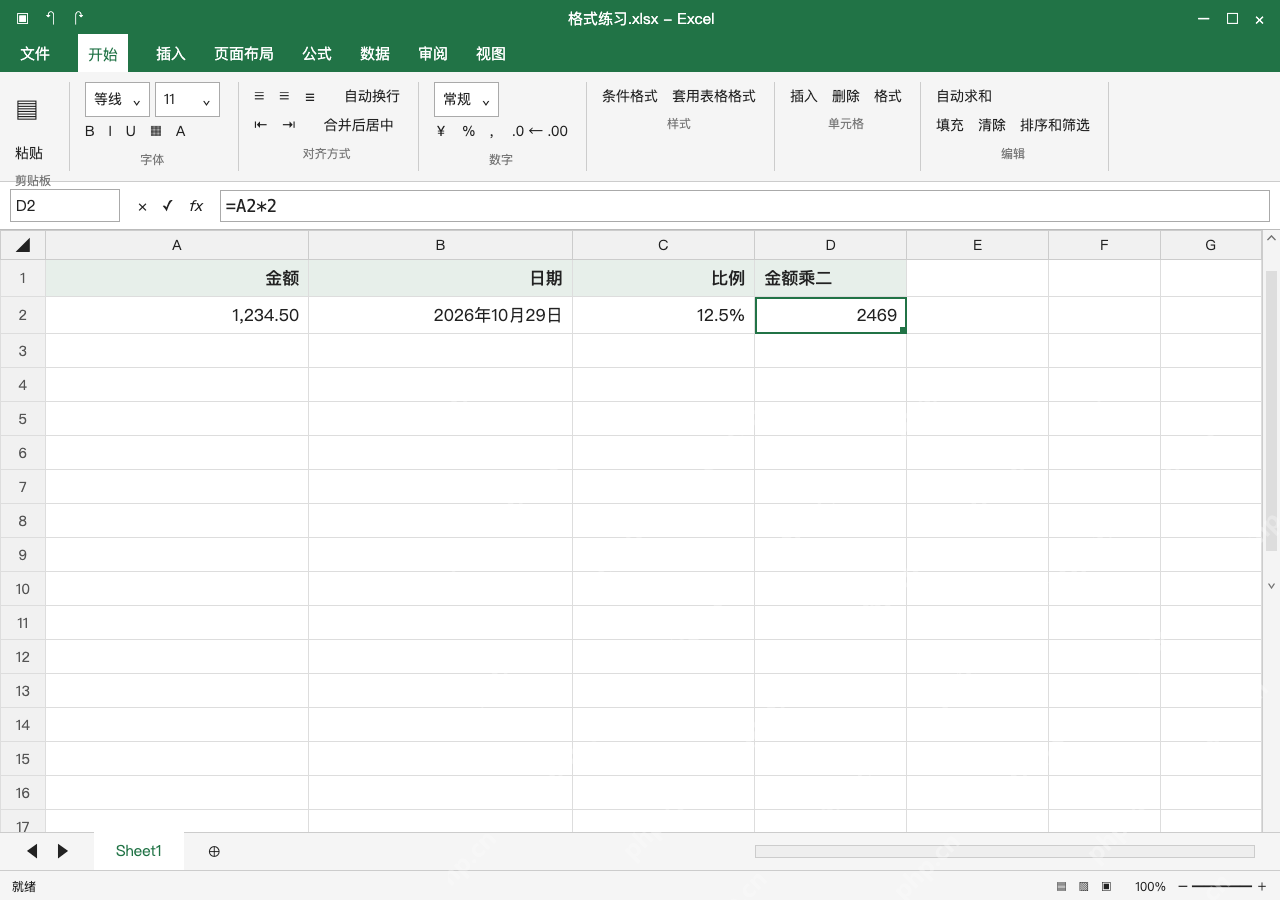Italicize text with the I button
Image resolution: width=1280 pixels, height=900 pixels.
110,131
